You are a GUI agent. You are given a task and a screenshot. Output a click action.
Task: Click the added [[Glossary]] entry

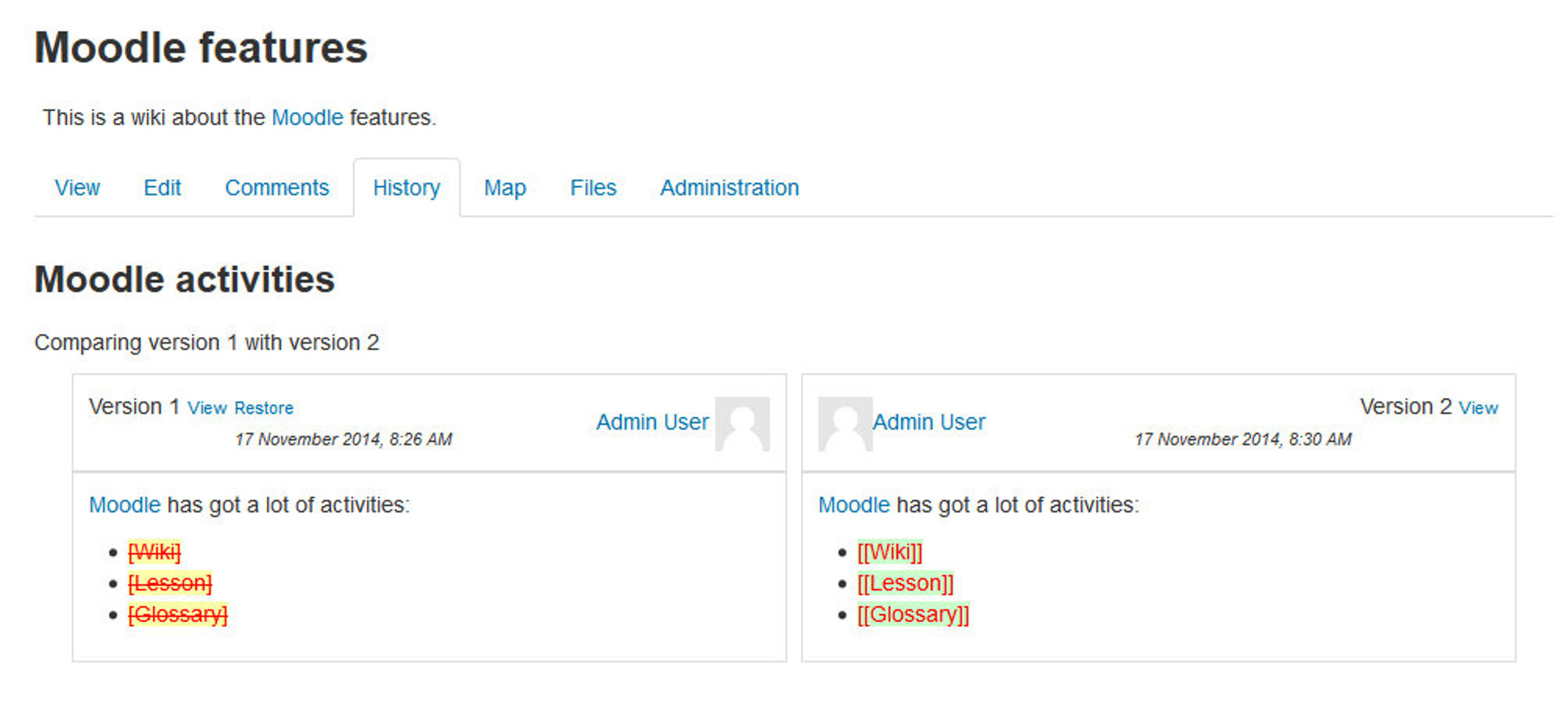(913, 615)
